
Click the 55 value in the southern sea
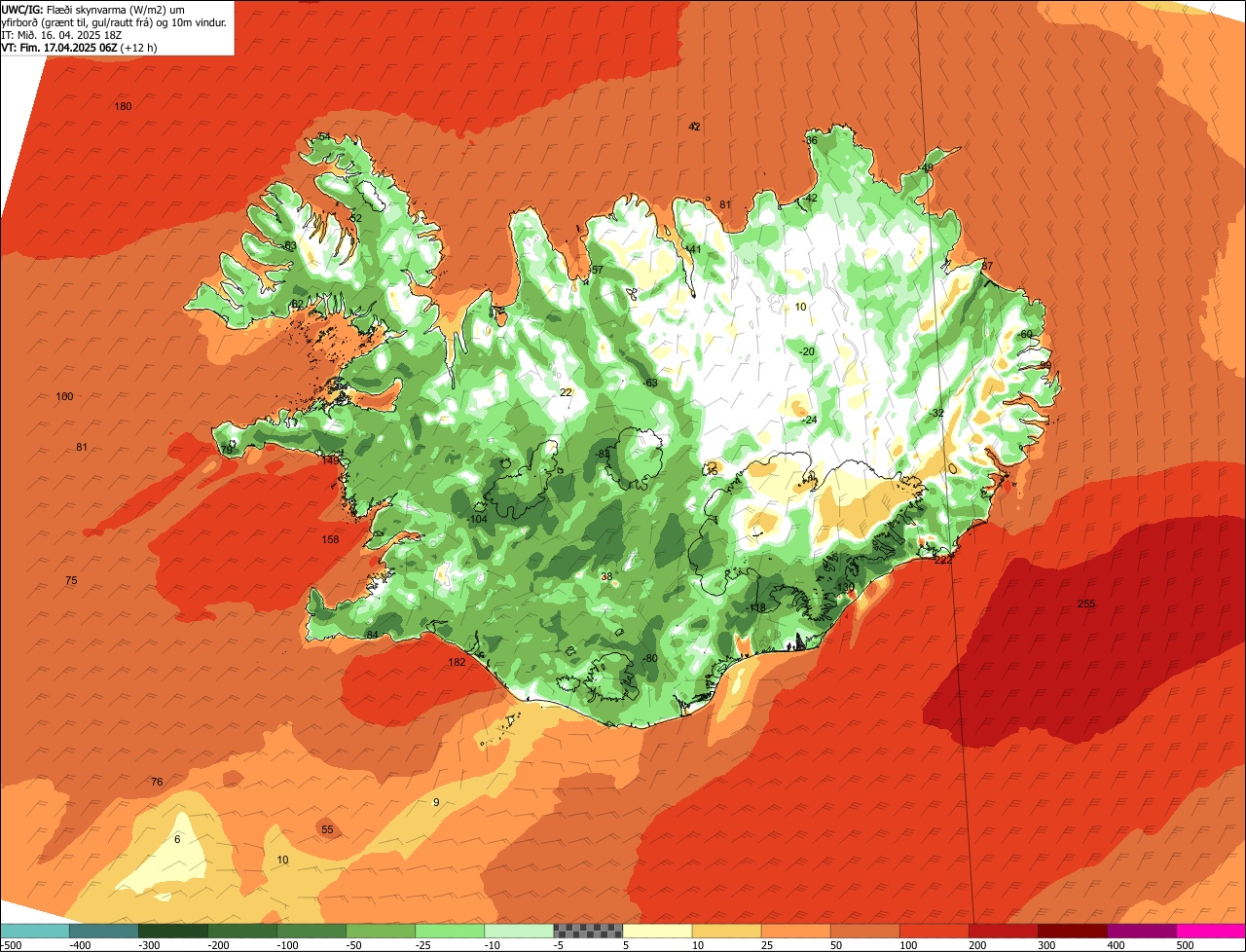327,829
